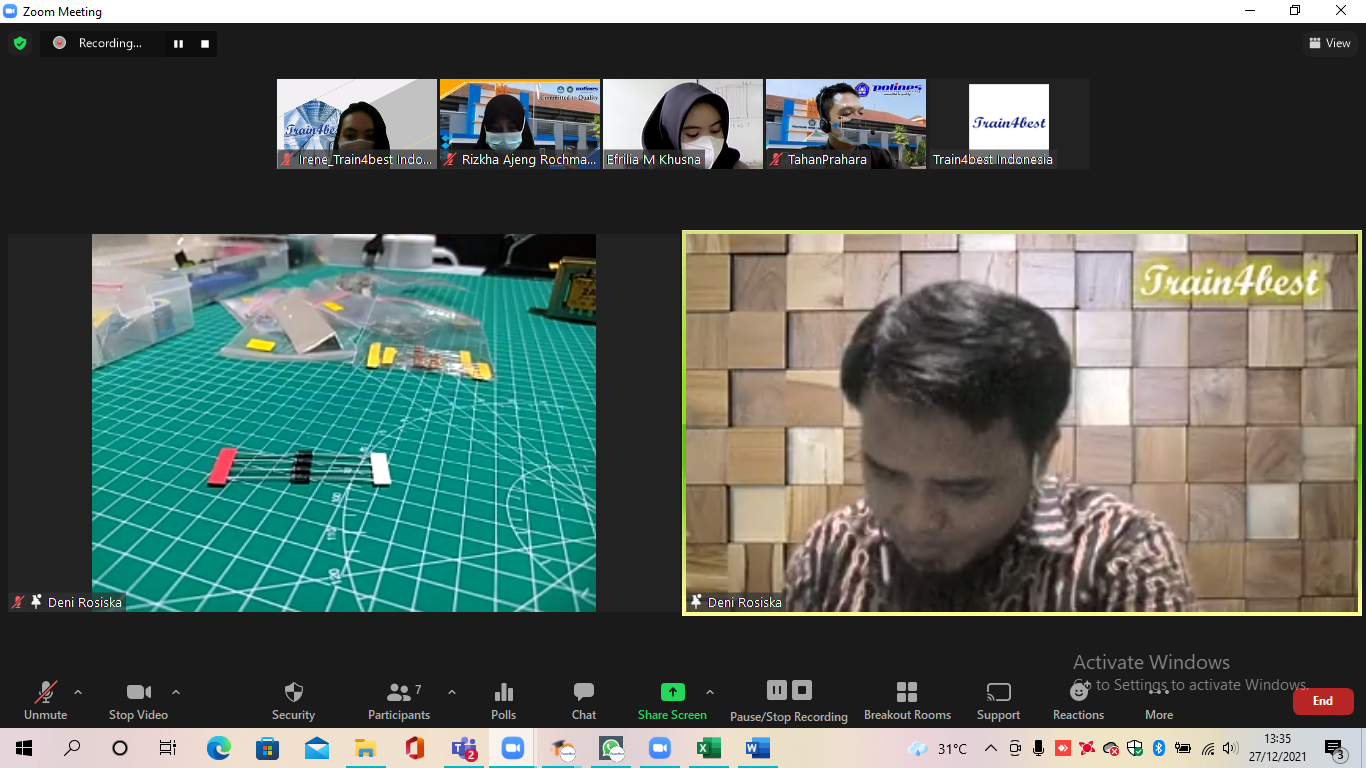Expand video options arrow beside Stop Video
The height and width of the screenshot is (768, 1366).
(x=176, y=692)
